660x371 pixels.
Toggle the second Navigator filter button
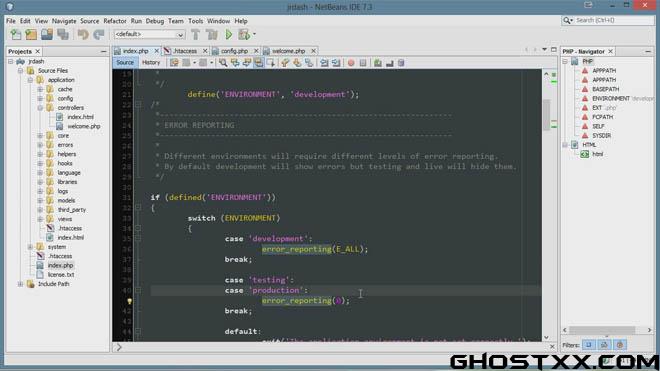604,345
